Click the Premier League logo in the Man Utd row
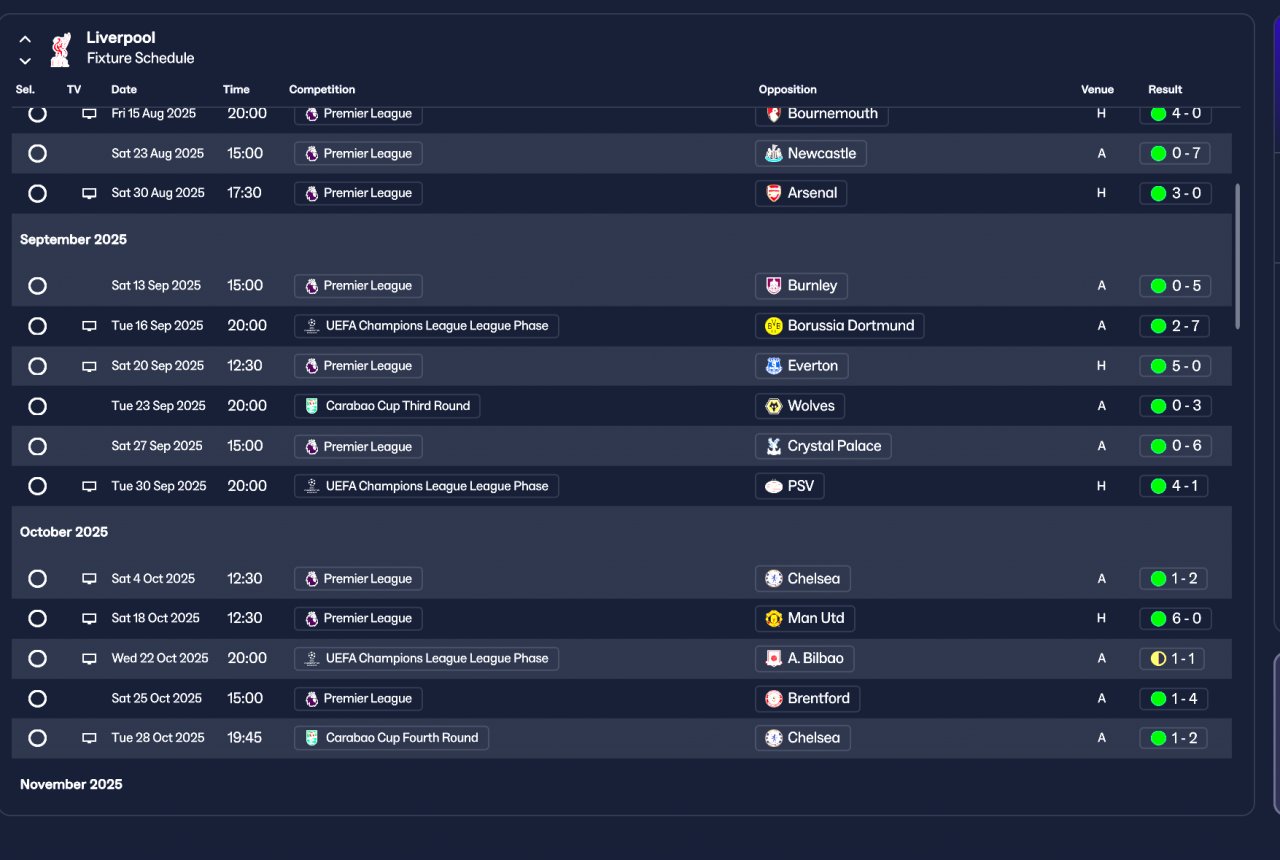This screenshot has height=860, width=1280. pyautogui.click(x=312, y=618)
